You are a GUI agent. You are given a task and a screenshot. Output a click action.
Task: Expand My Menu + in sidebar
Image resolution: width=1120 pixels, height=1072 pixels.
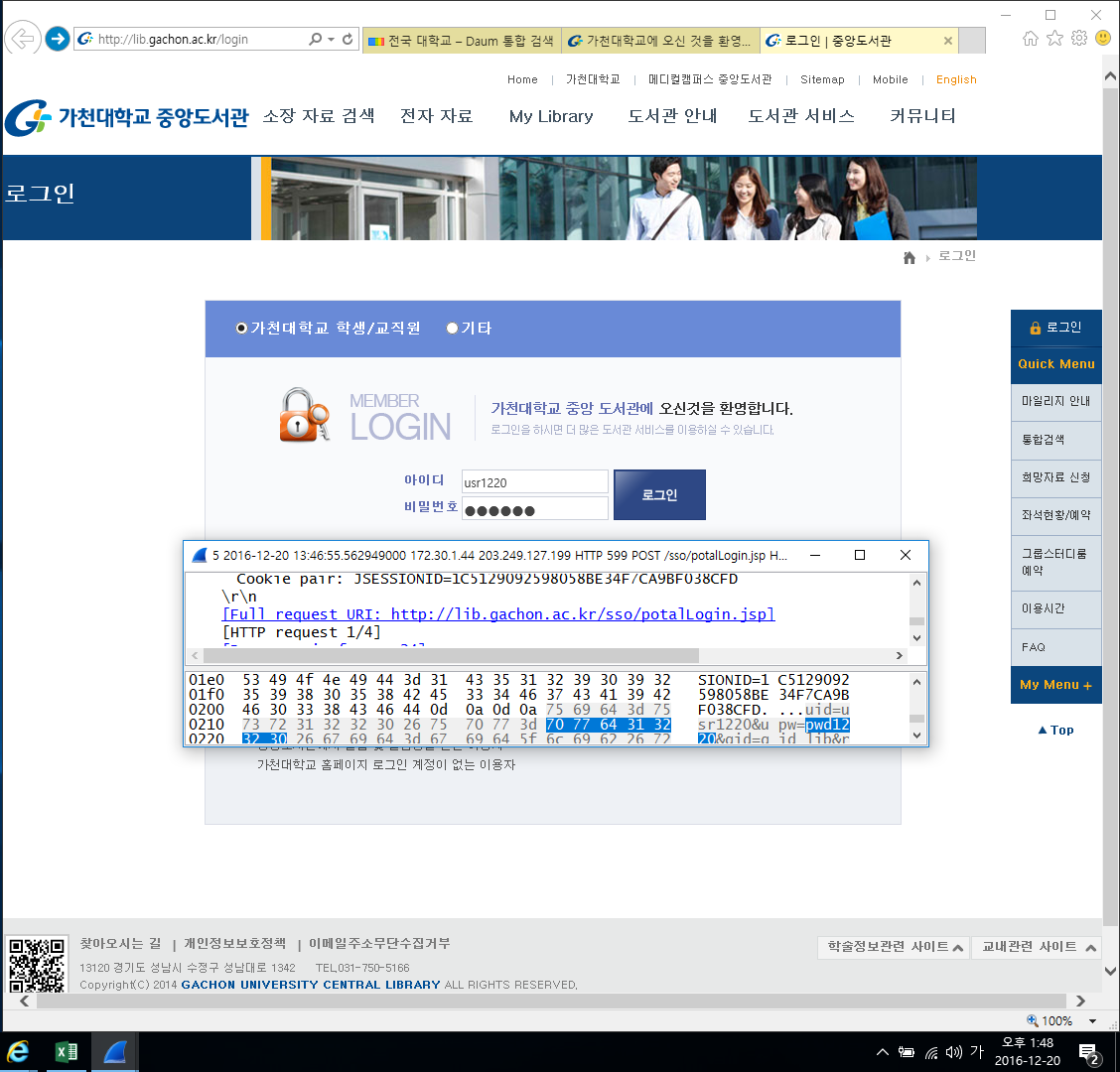pos(1055,684)
